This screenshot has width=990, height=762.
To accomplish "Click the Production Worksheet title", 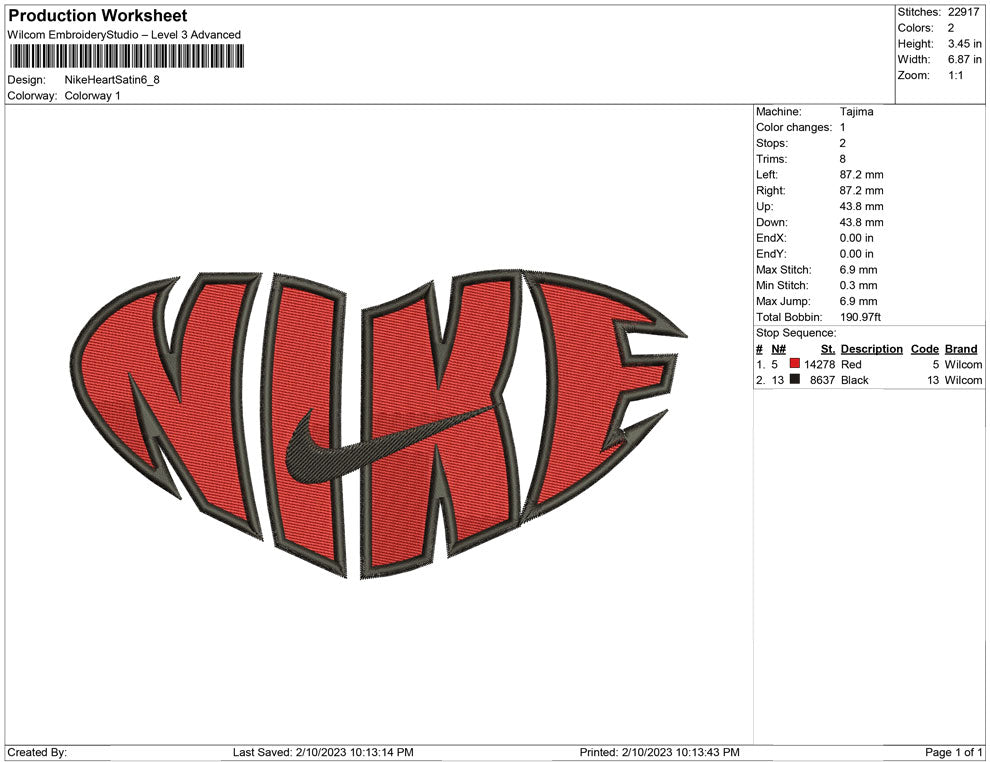I will pyautogui.click(x=98, y=15).
